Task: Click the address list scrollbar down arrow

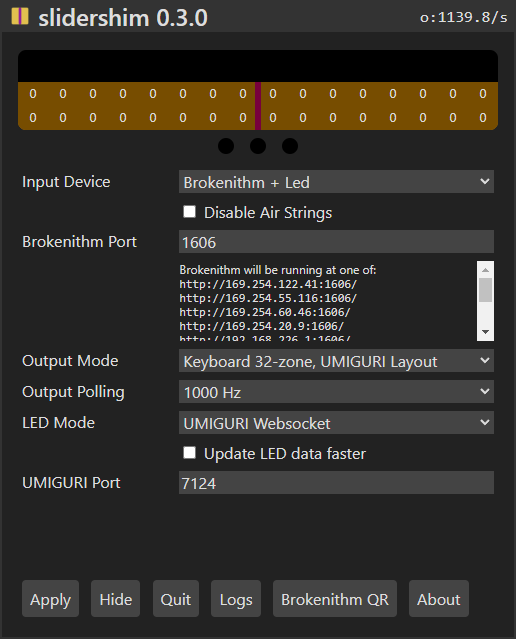Action: (485, 332)
